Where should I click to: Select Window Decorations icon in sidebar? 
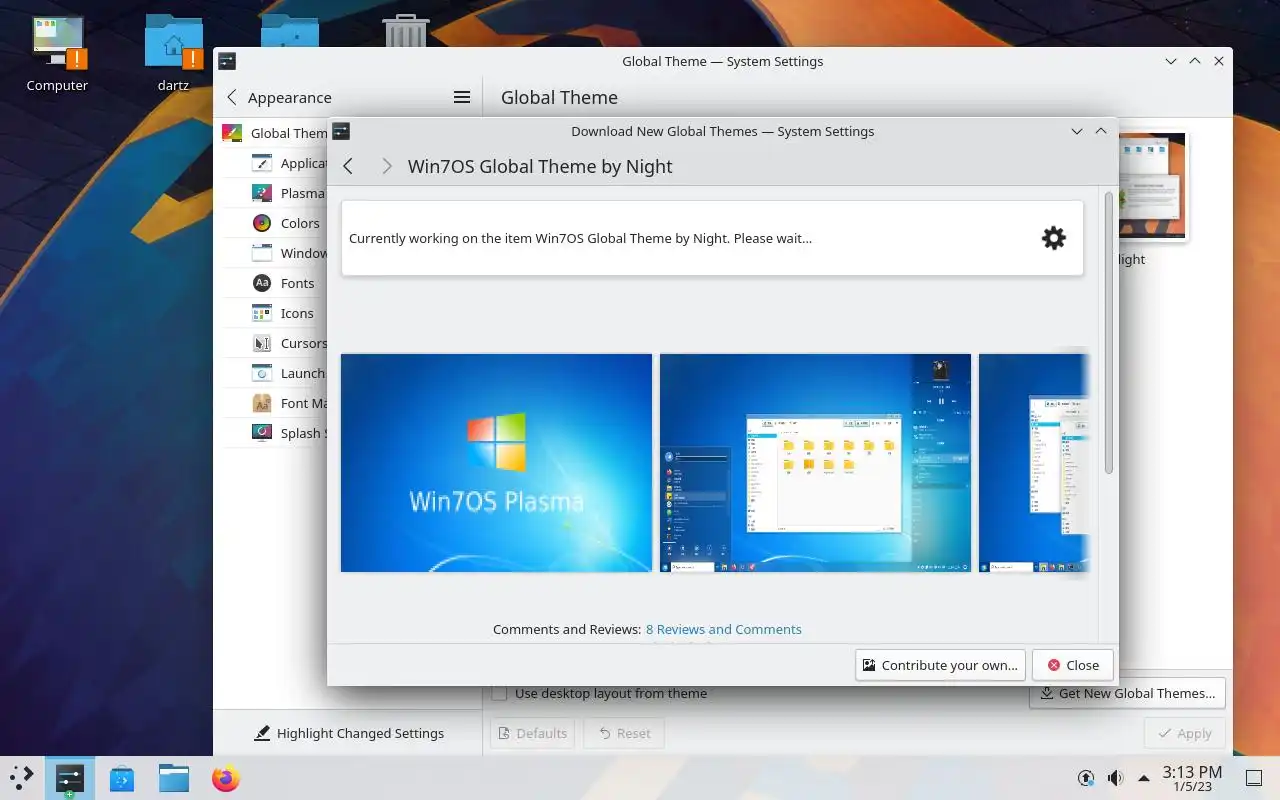[262, 253]
